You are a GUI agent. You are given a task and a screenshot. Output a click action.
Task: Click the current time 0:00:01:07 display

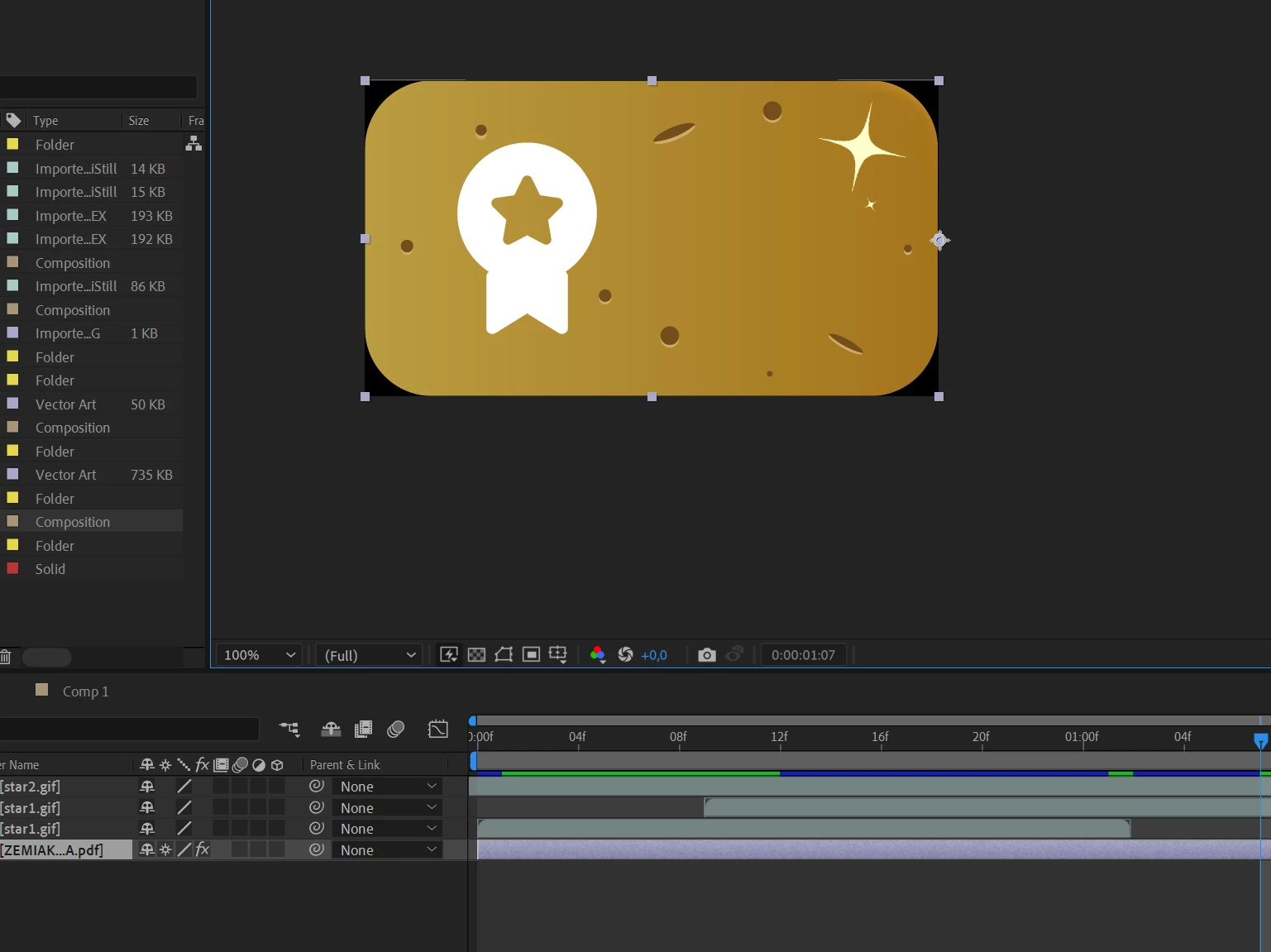[803, 655]
